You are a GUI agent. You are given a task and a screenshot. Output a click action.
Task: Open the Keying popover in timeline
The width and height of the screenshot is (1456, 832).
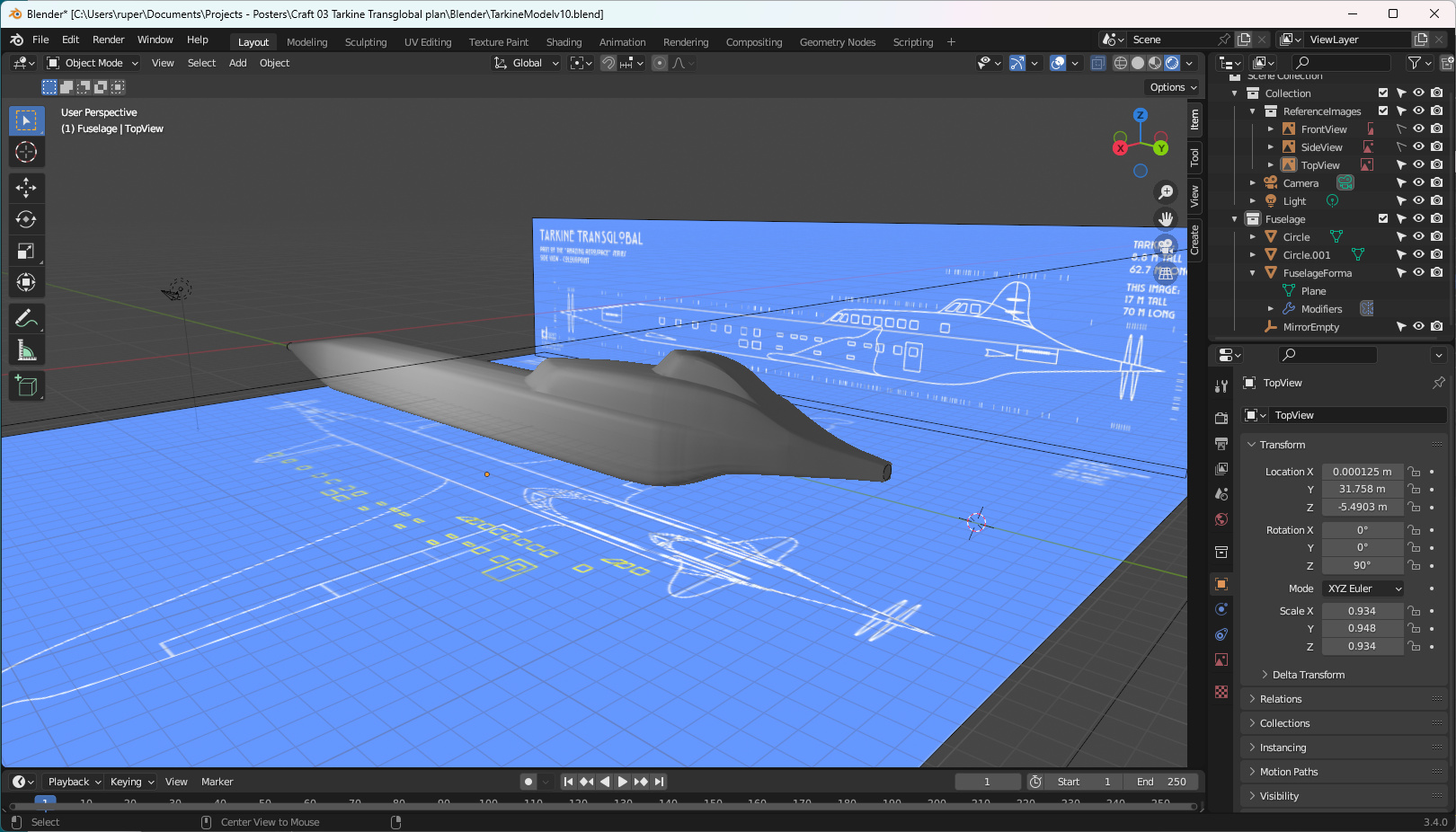[x=131, y=782]
